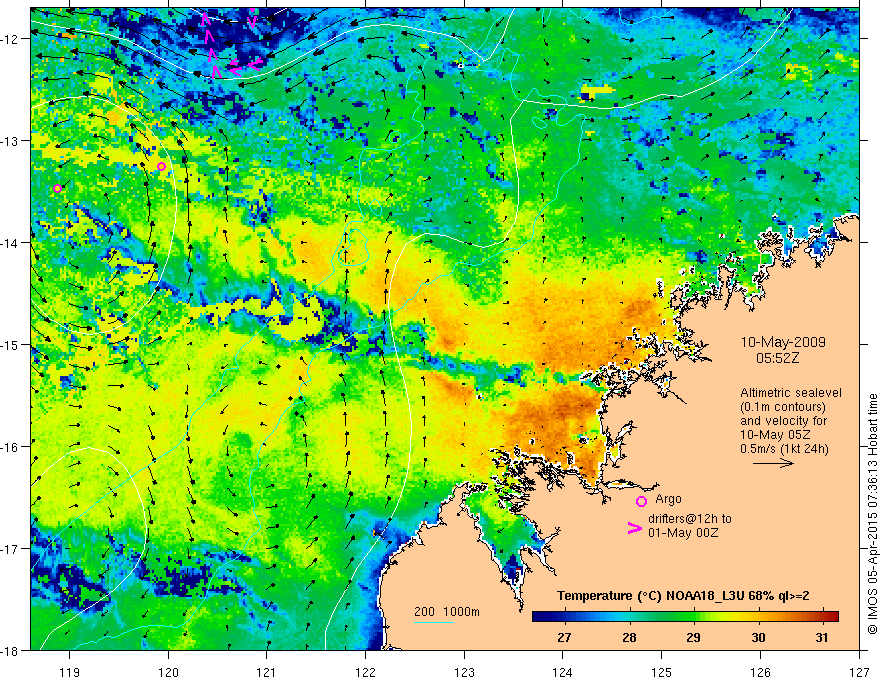
Task: Click the '0.5m/s (1kt 24h)' scale text
Action: (784, 449)
